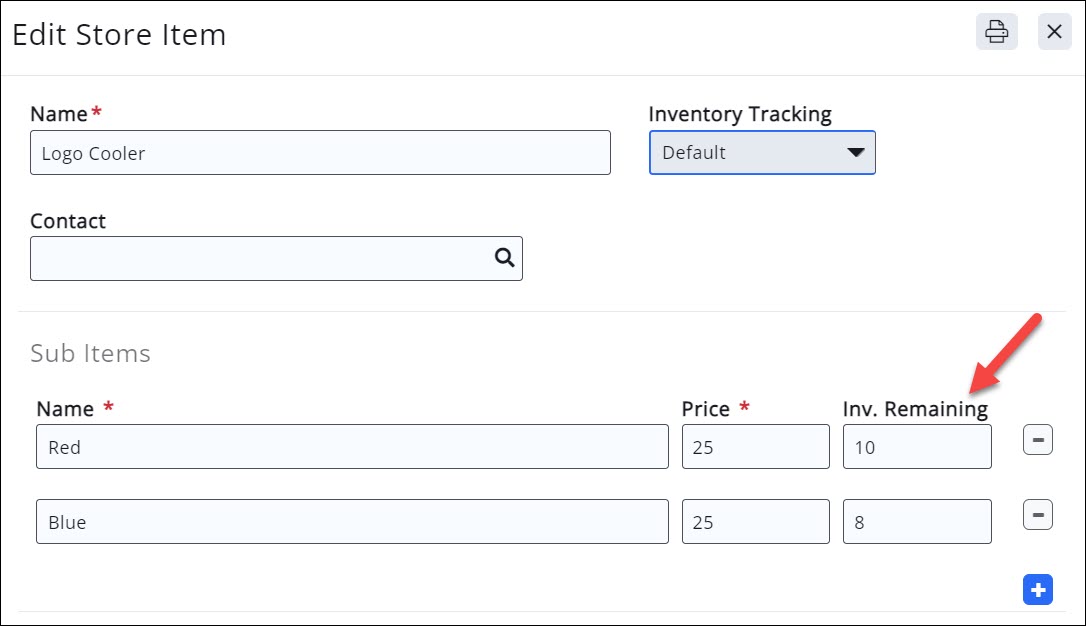Click the Contact field label
1086x626 pixels.
(68, 221)
